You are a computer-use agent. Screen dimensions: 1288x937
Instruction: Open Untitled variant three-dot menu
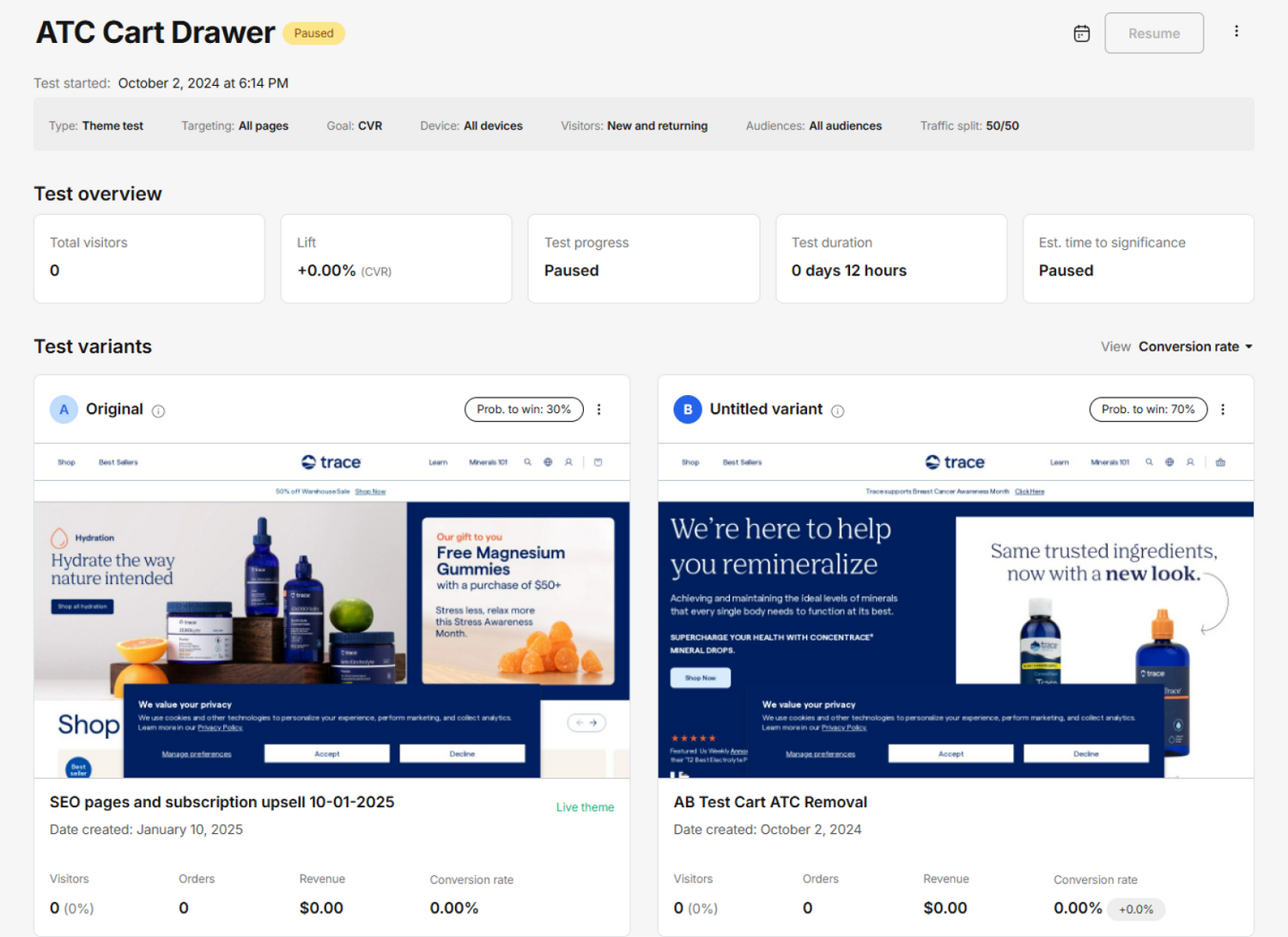pyautogui.click(x=1223, y=410)
